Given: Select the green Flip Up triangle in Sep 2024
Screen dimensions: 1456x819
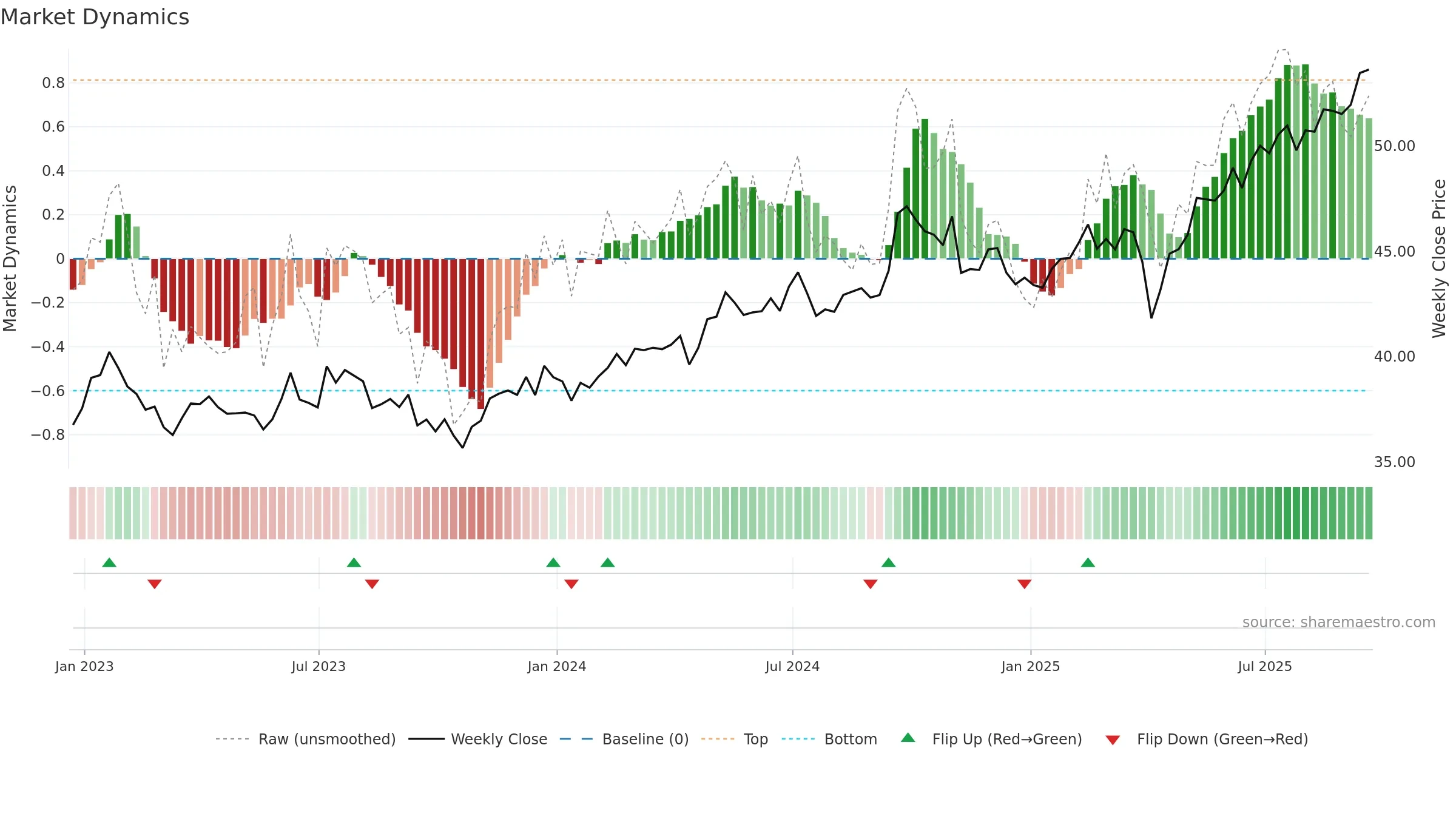Looking at the screenshot, I should point(889,562).
